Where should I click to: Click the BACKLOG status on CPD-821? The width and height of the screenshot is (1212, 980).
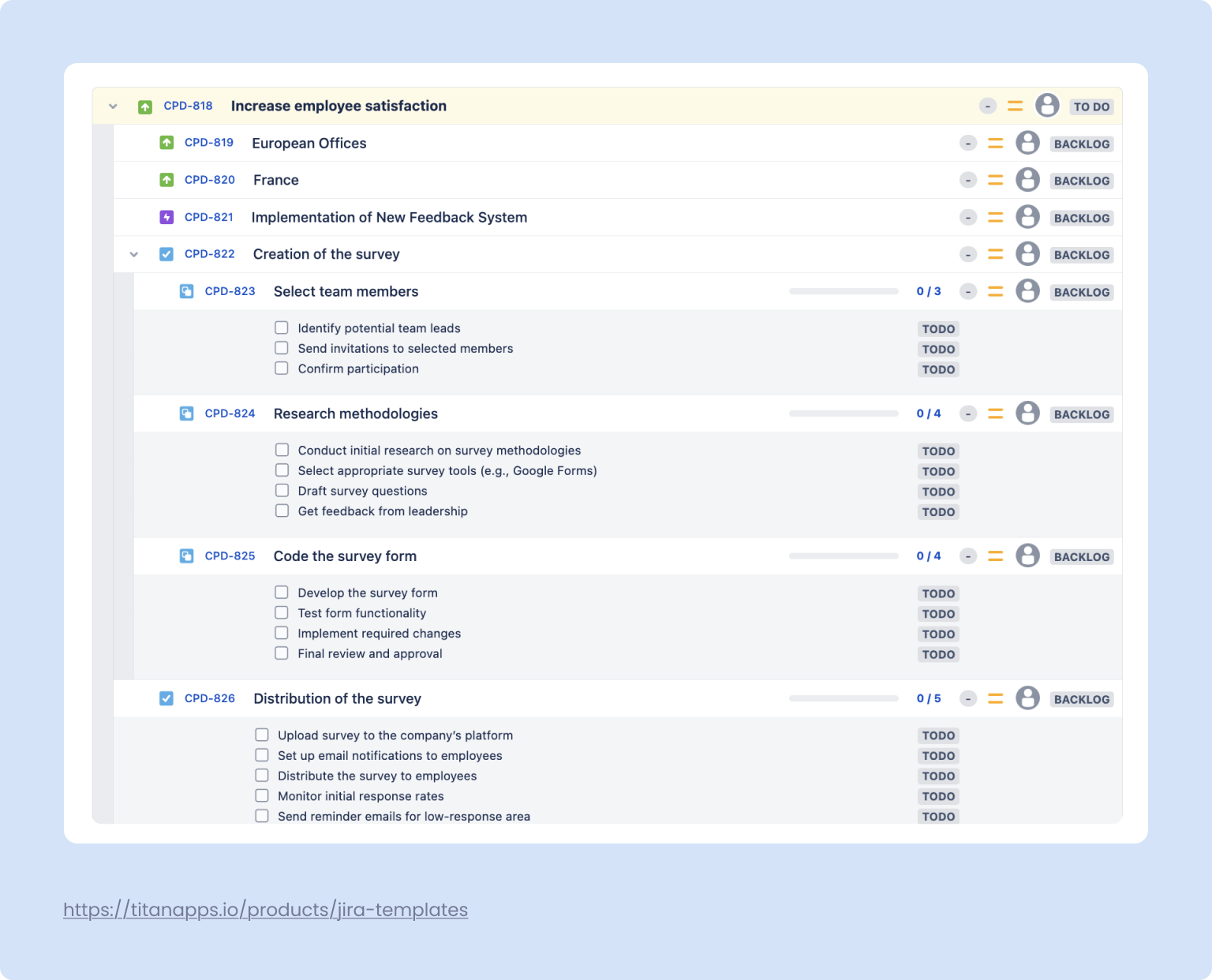click(x=1081, y=217)
